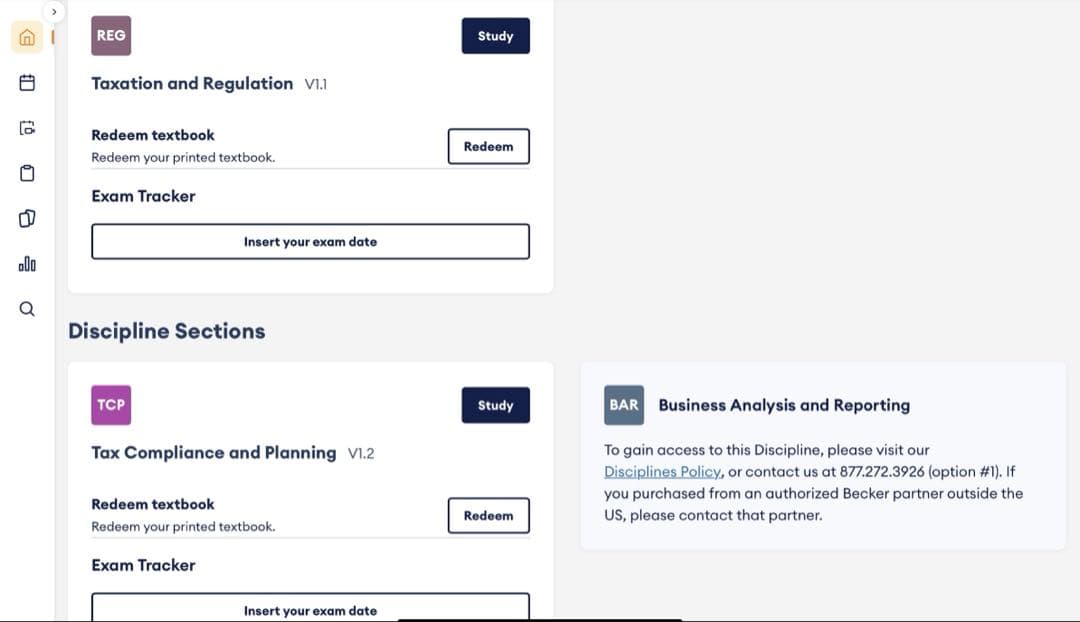Image resolution: width=1080 pixels, height=622 pixels.
Task: Study Taxation and Regulation
Action: pos(495,35)
